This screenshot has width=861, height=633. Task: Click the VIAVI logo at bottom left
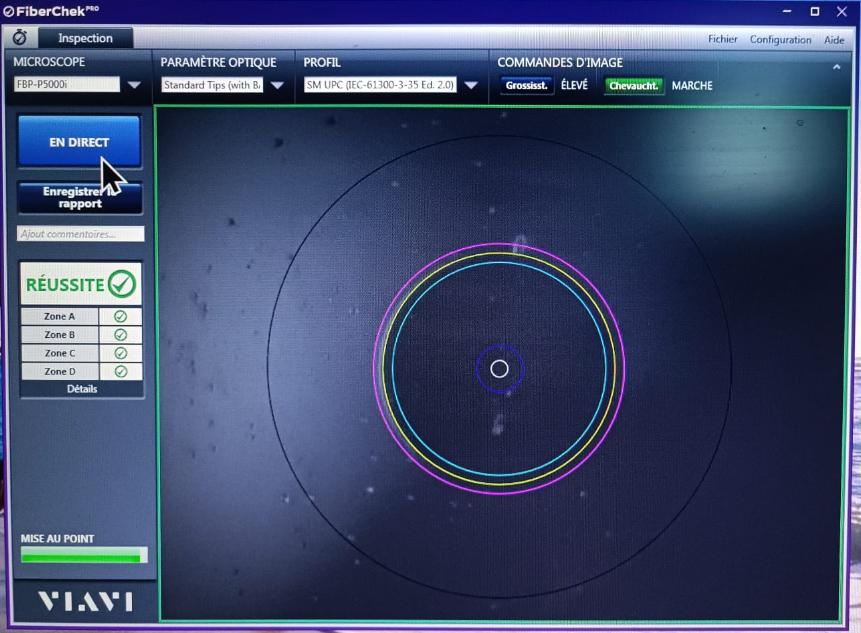(x=84, y=601)
